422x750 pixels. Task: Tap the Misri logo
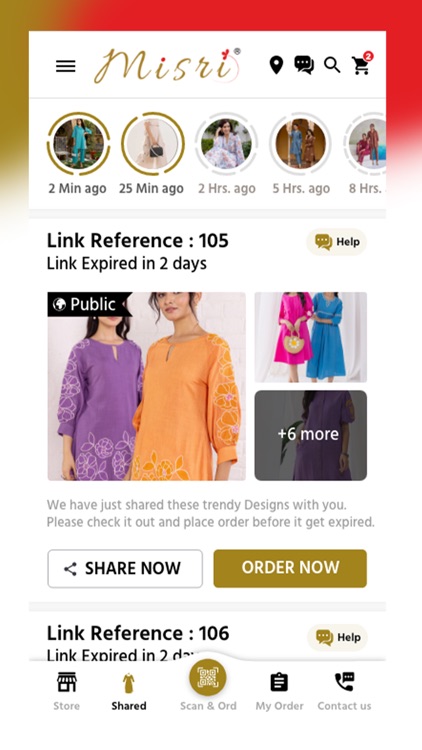167,66
